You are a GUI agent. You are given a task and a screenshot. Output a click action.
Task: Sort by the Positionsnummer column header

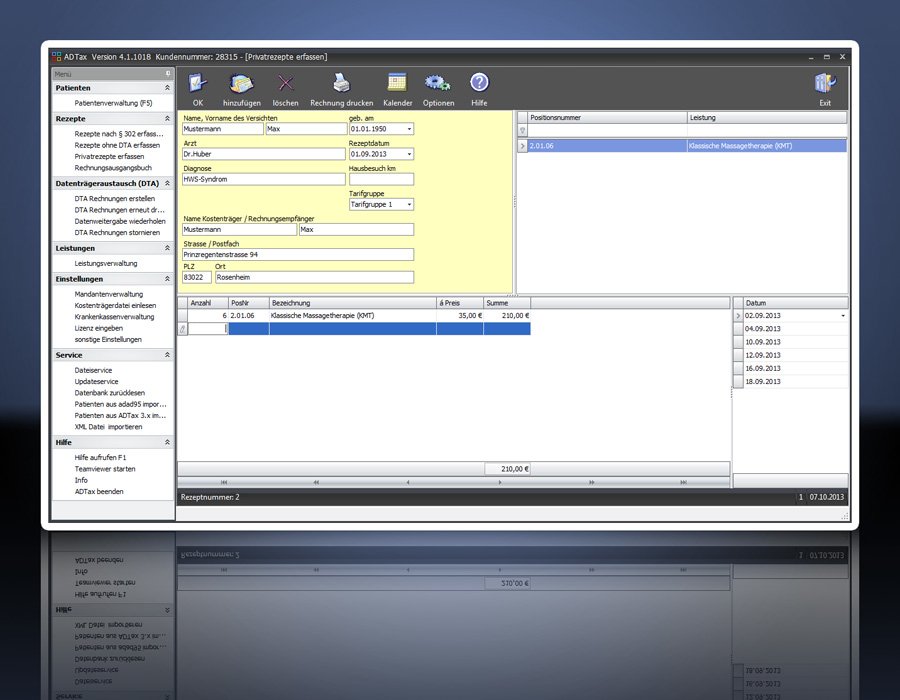[607, 118]
